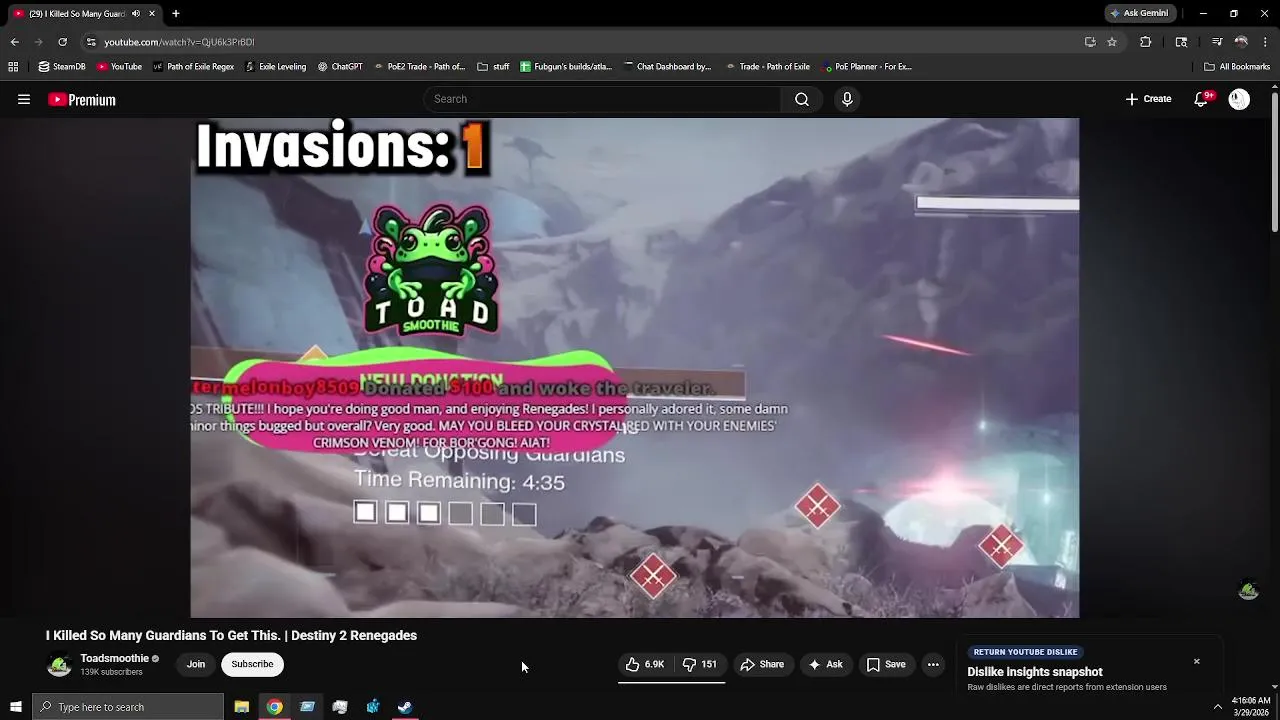1280x720 pixels.
Task: Click the install/cast icon in address bar
Action: pos(1090,42)
